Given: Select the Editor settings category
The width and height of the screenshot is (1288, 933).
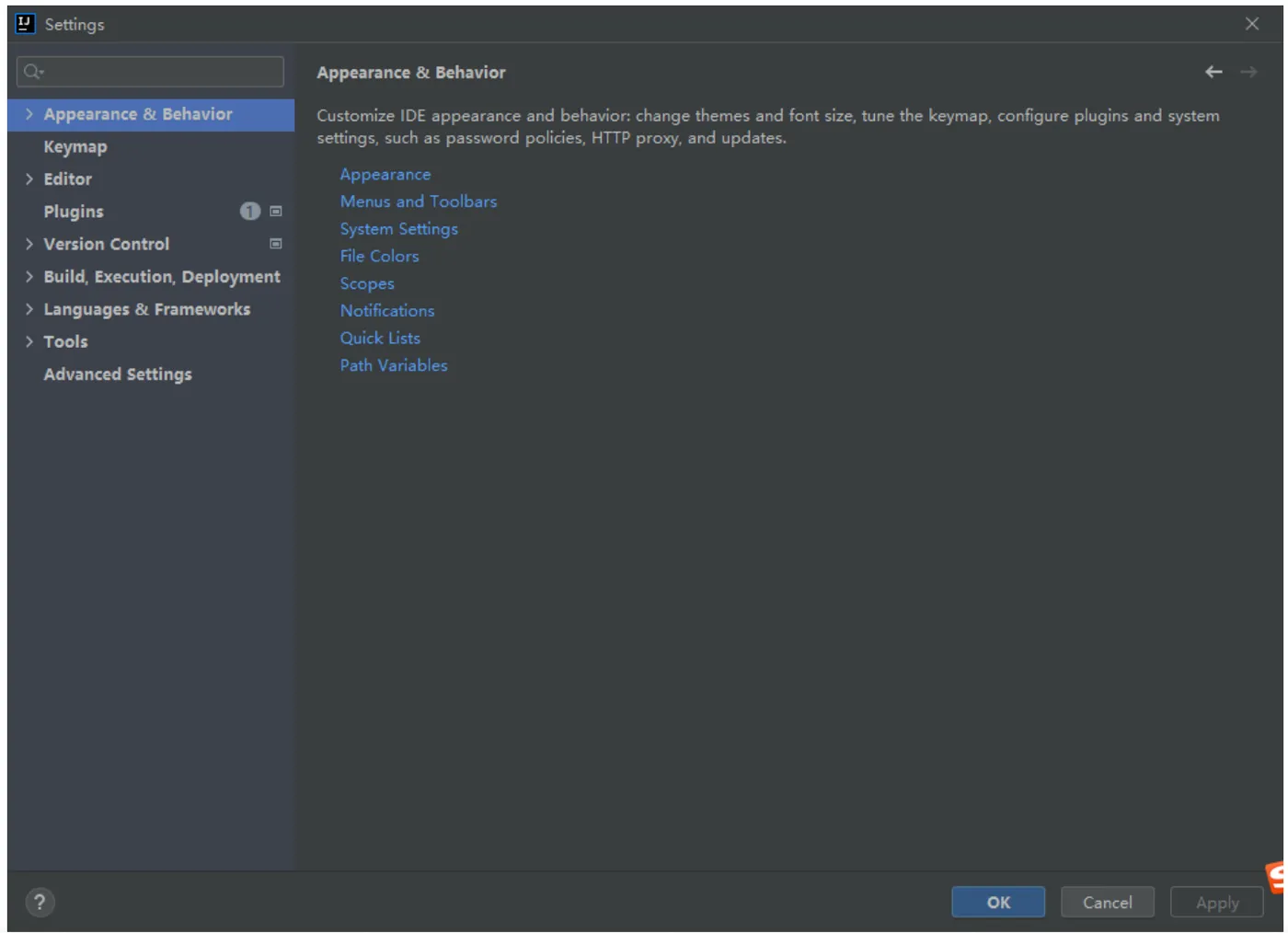Looking at the screenshot, I should (151, 179).
